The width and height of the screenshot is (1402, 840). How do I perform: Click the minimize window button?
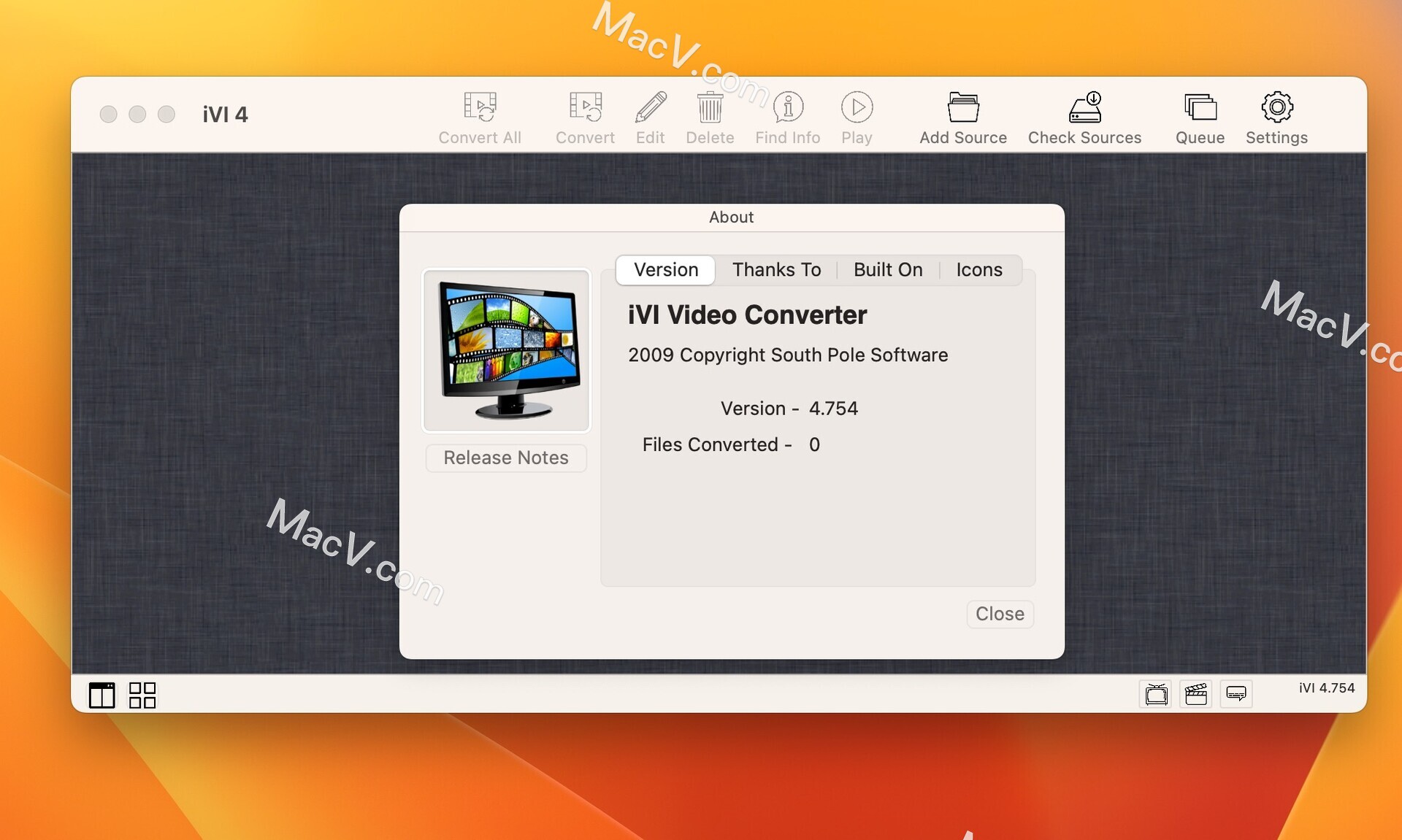pos(137,115)
